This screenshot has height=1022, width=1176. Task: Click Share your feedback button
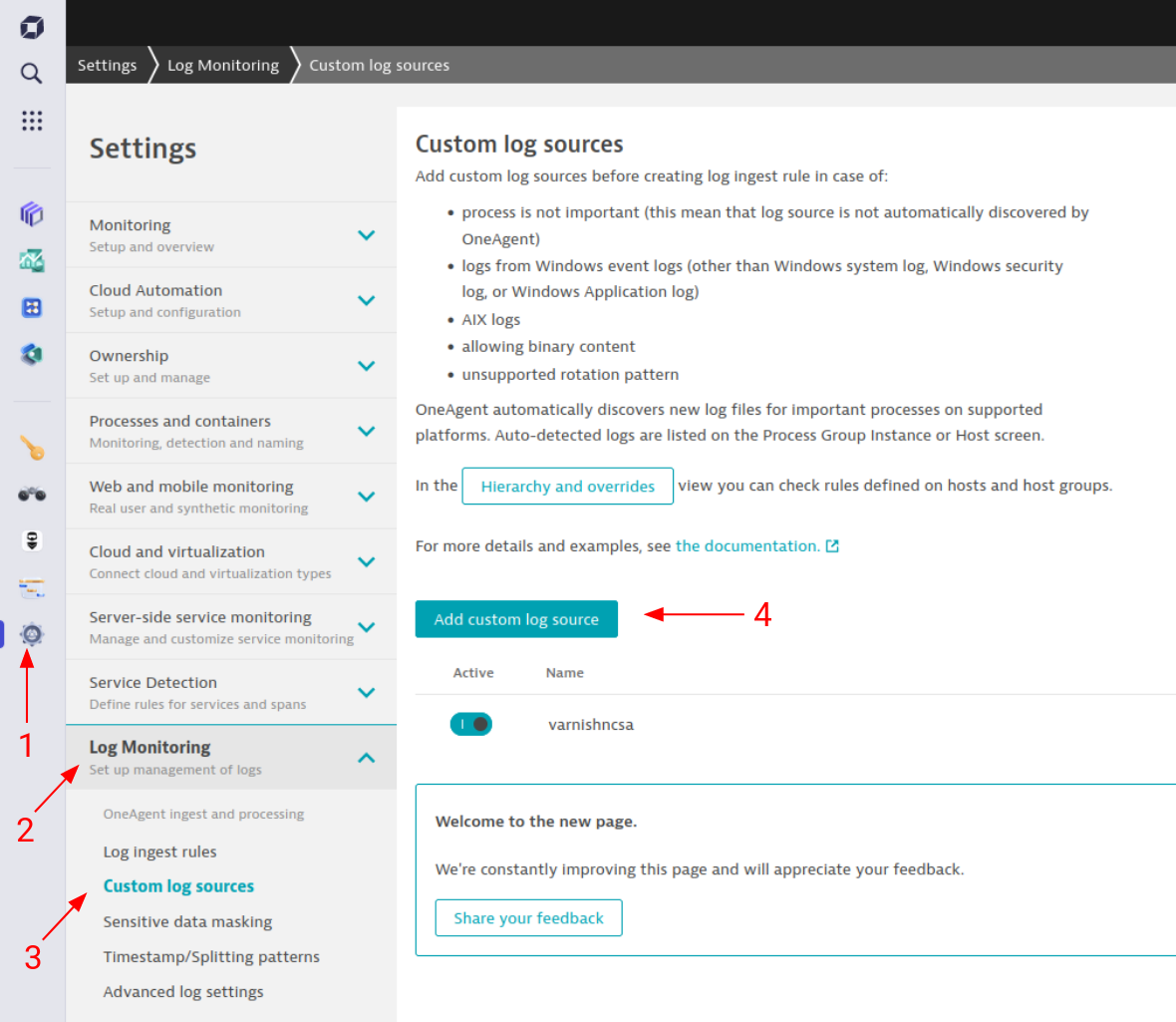(x=529, y=917)
